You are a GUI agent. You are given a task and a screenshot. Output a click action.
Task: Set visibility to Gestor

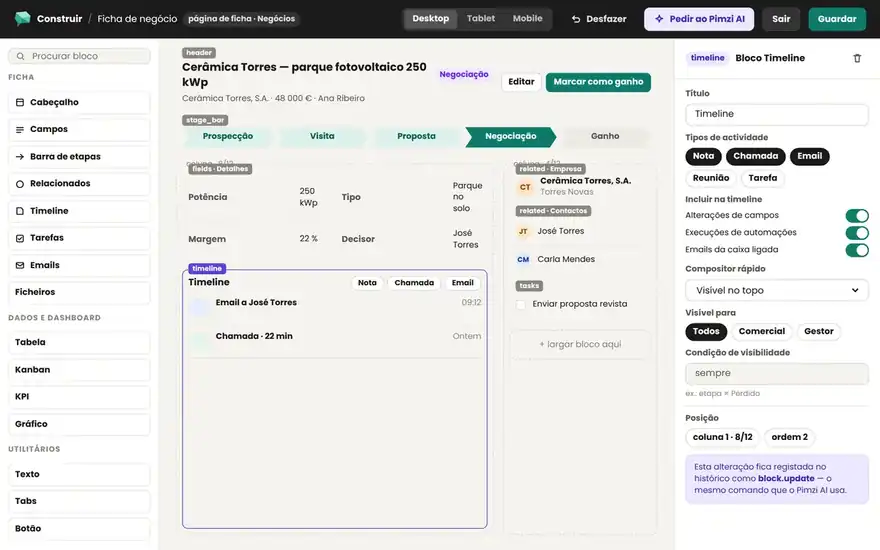click(818, 331)
